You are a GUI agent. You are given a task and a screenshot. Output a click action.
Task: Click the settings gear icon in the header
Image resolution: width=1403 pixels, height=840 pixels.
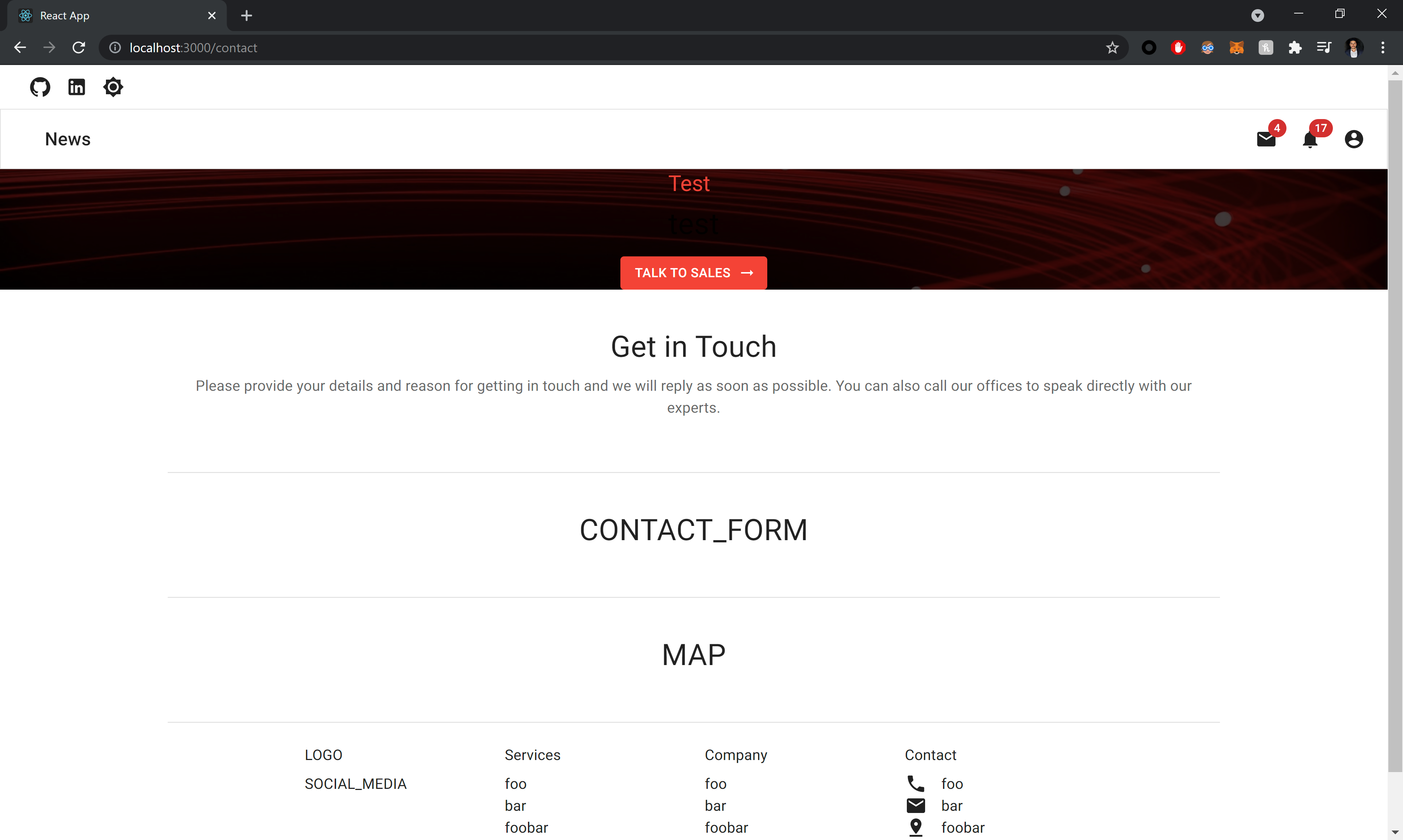[x=113, y=87]
